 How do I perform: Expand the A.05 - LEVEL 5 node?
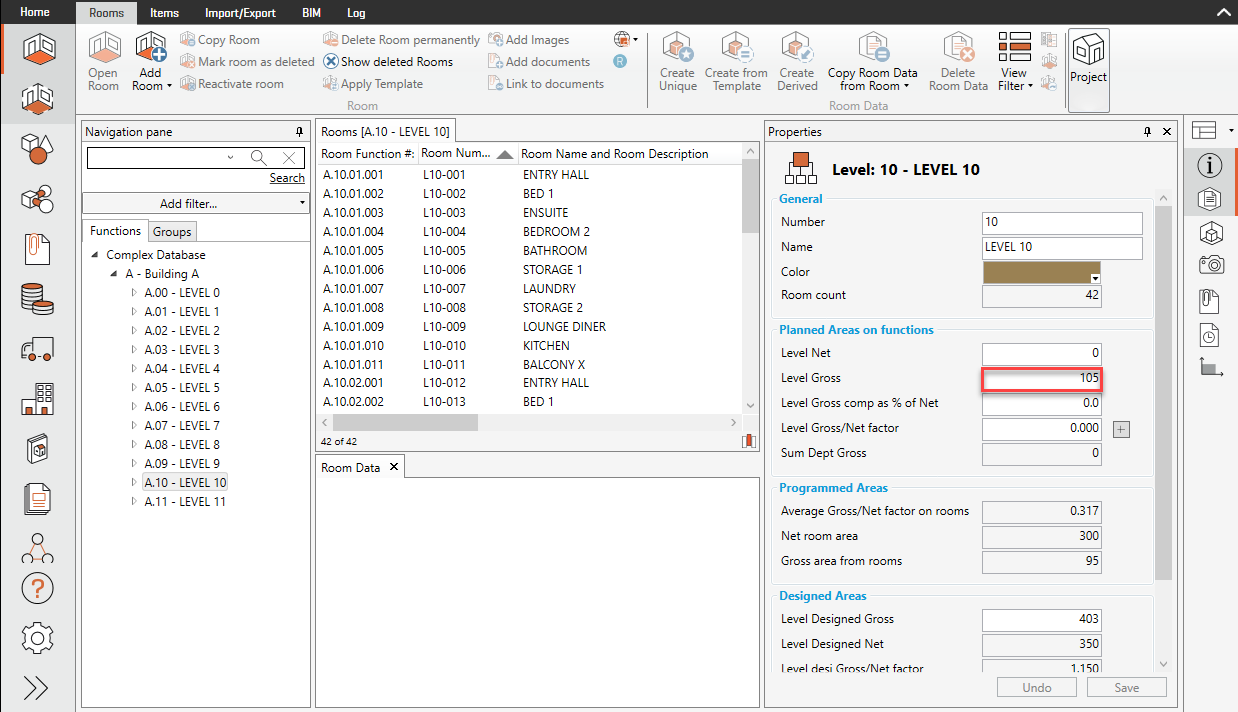pos(135,388)
